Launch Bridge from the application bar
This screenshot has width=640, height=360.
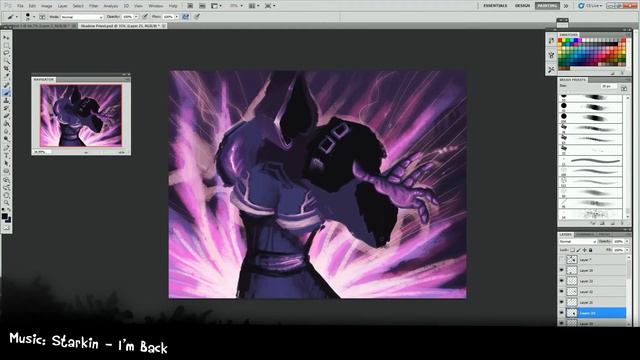click(190, 6)
